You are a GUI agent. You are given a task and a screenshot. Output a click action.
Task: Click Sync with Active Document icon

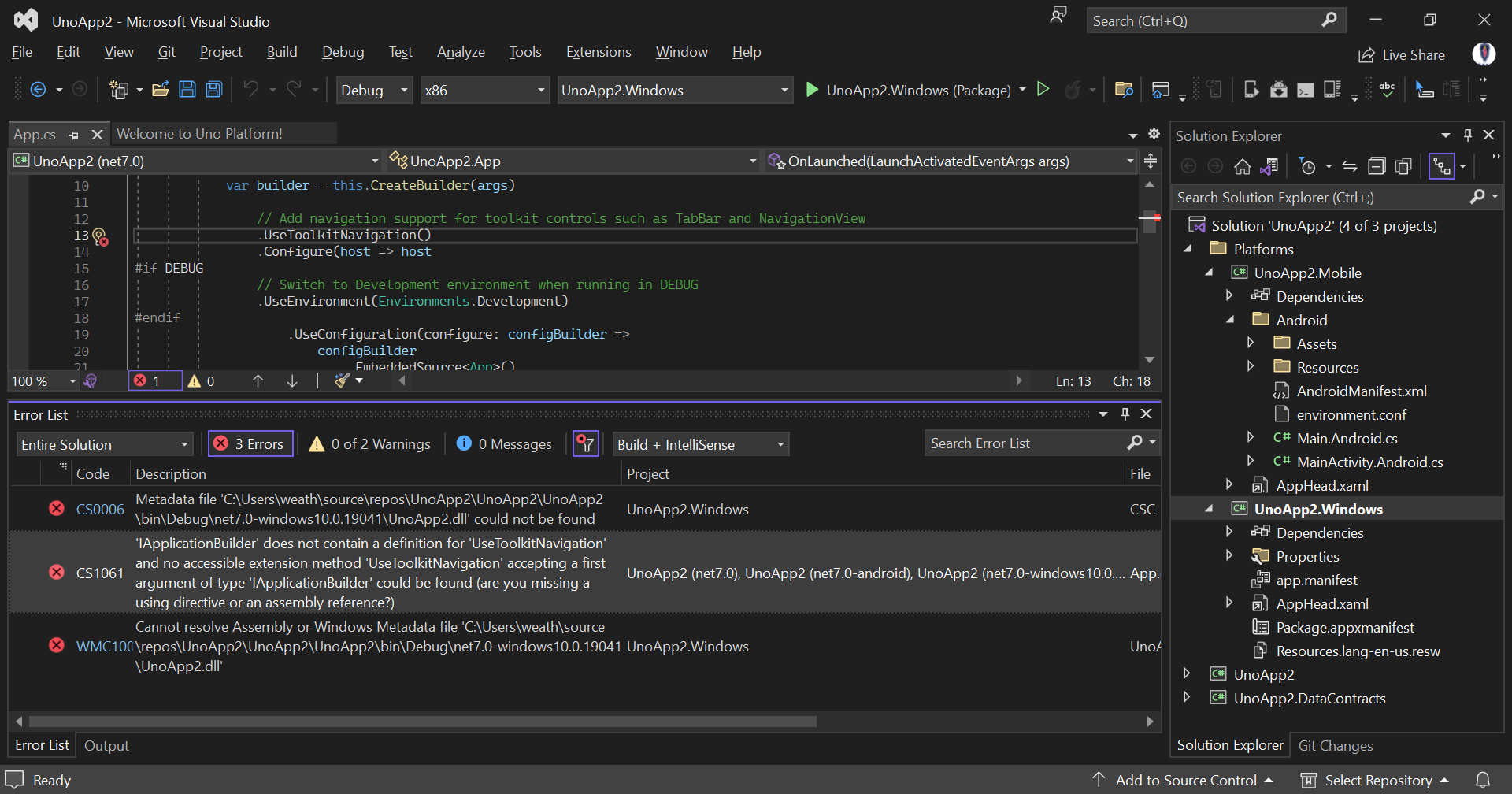(1350, 166)
